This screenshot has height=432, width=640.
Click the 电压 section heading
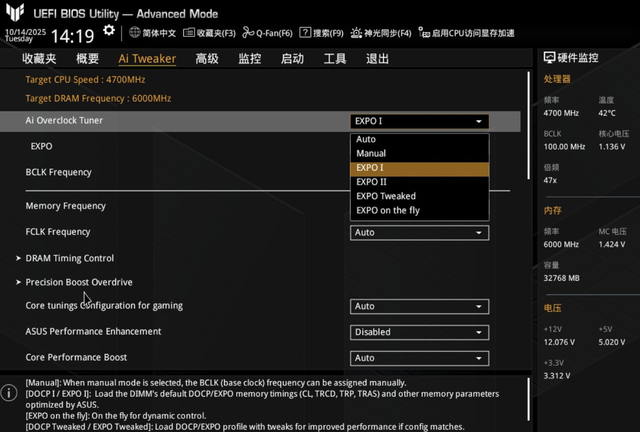552,308
